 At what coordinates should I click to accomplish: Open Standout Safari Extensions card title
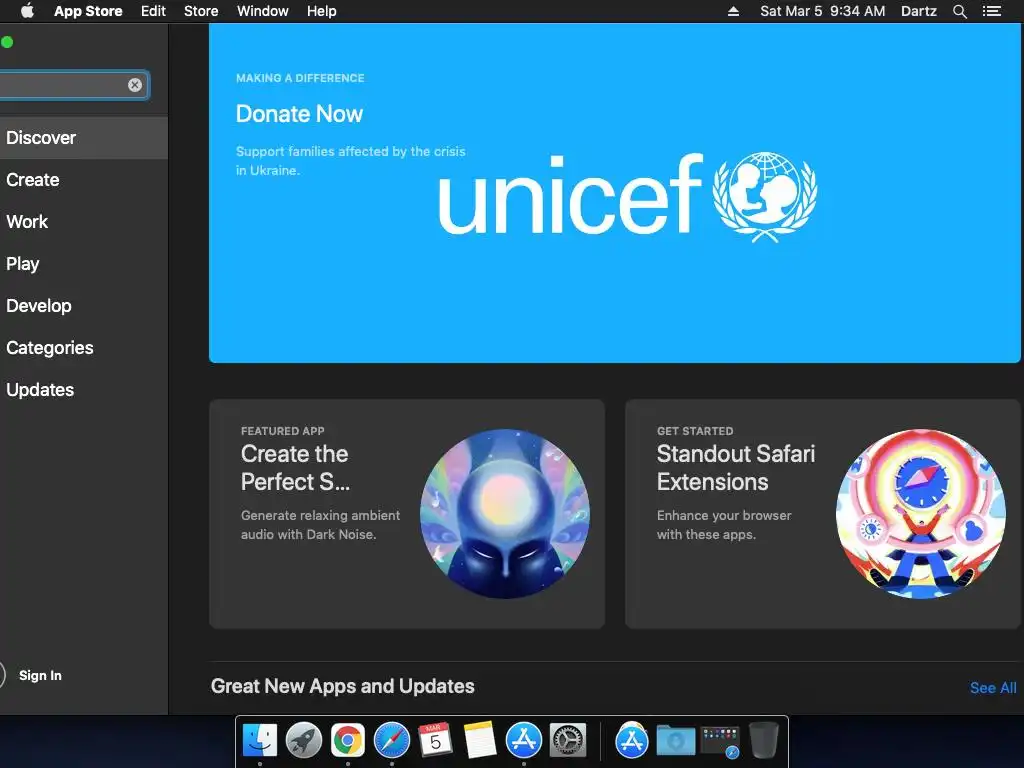coord(736,468)
